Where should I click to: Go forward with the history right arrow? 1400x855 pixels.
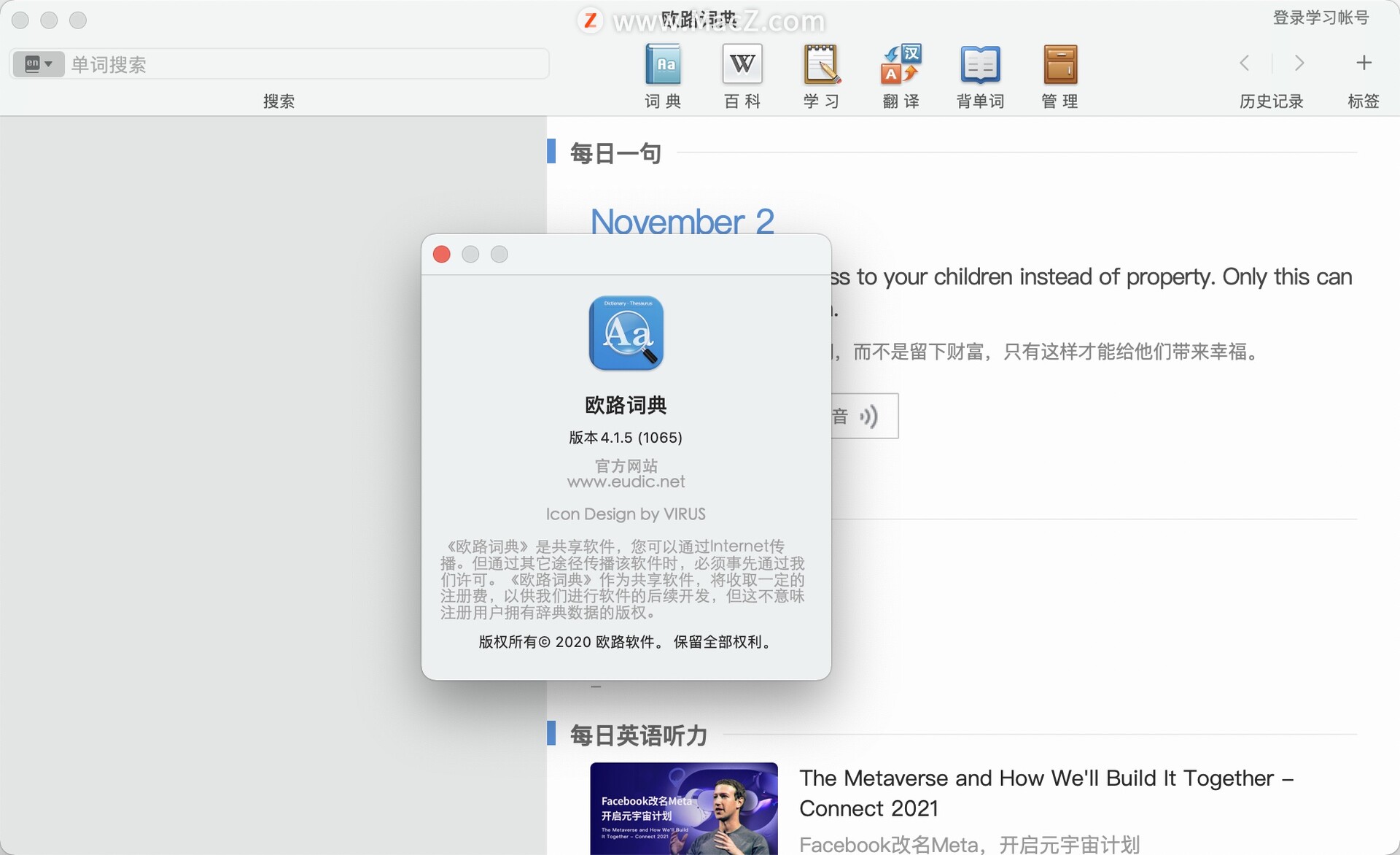tap(1299, 63)
